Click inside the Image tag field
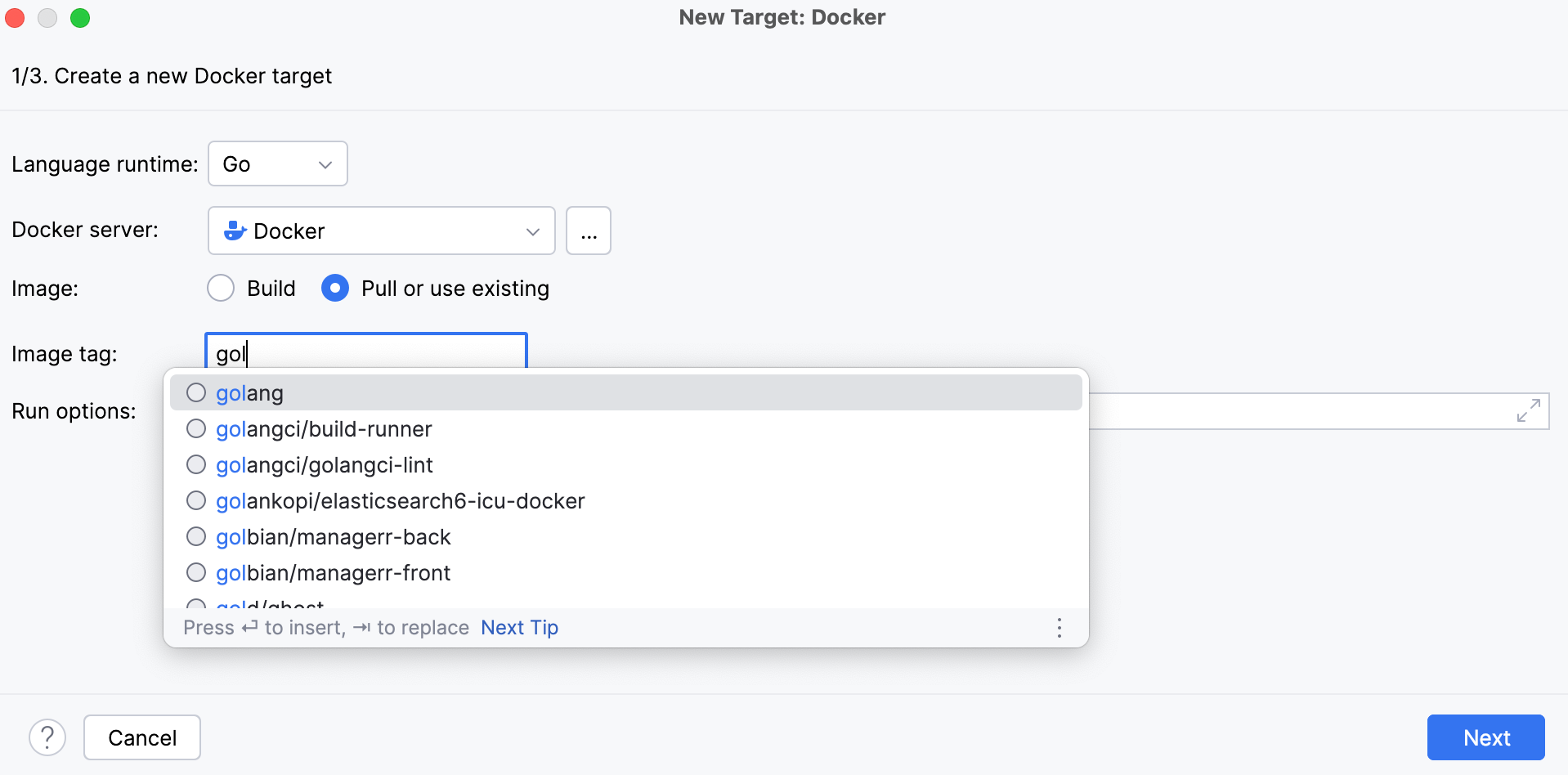The width and height of the screenshot is (1568, 775). (x=365, y=353)
